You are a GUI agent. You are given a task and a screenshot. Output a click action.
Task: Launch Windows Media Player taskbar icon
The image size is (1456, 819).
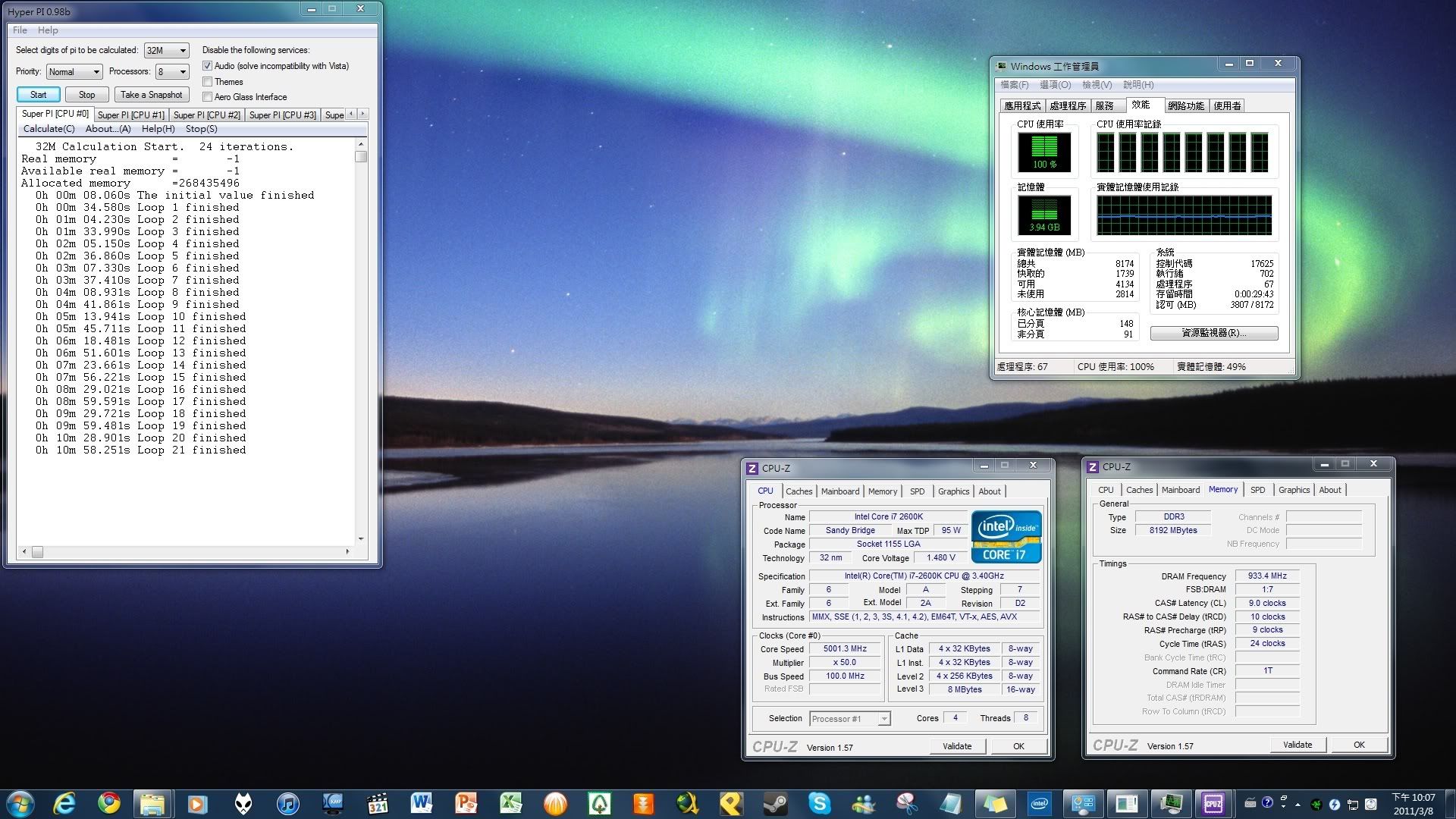coord(197,804)
